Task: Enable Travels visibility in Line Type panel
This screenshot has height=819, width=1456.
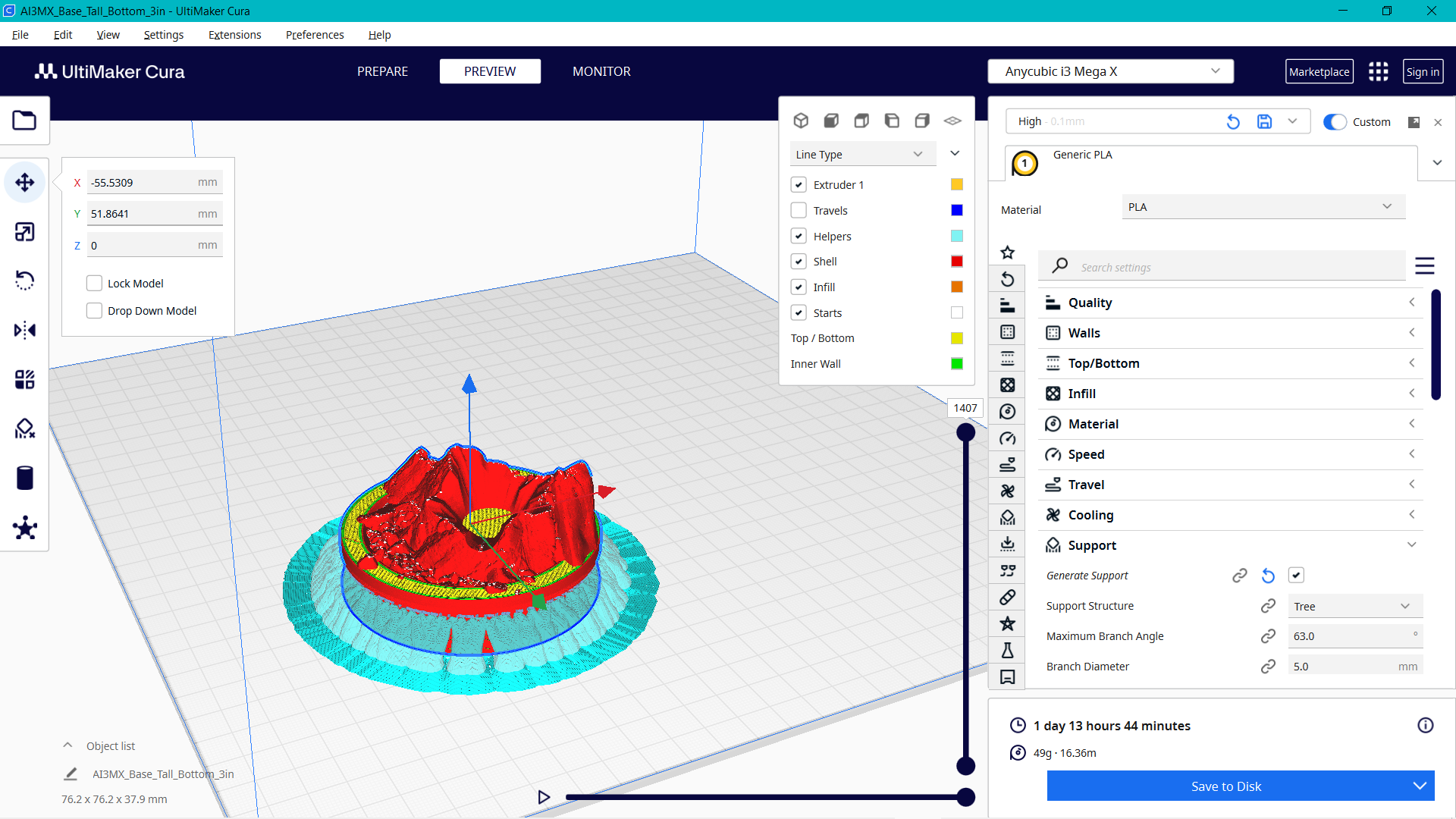Action: click(x=799, y=210)
